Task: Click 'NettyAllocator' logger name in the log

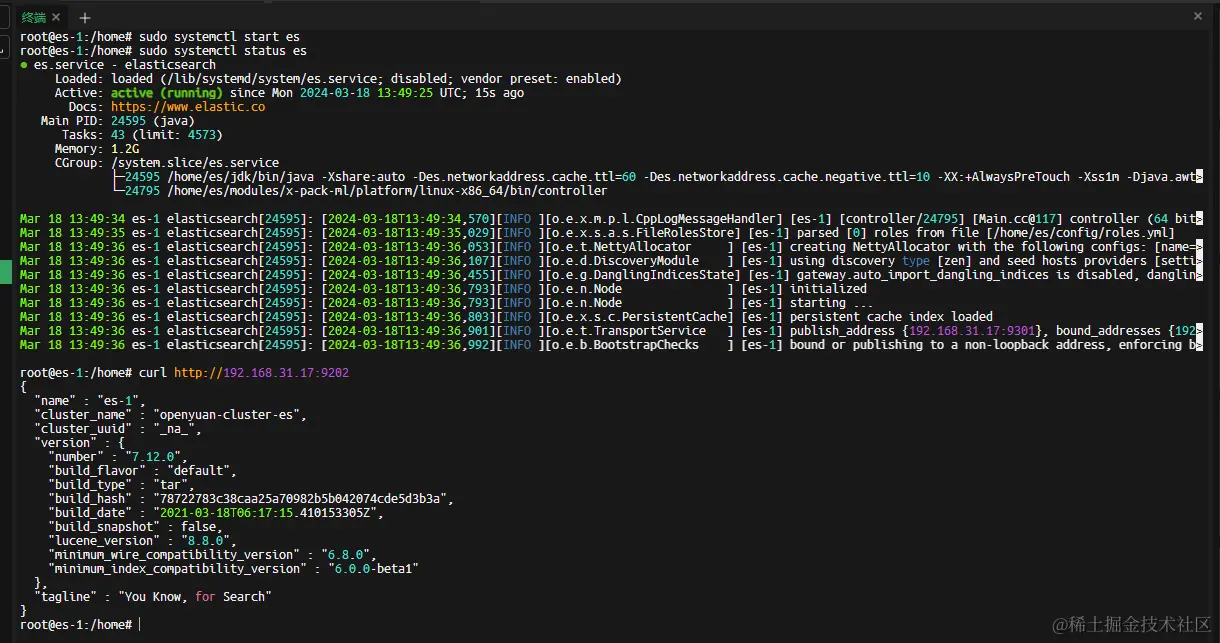Action: pos(643,246)
